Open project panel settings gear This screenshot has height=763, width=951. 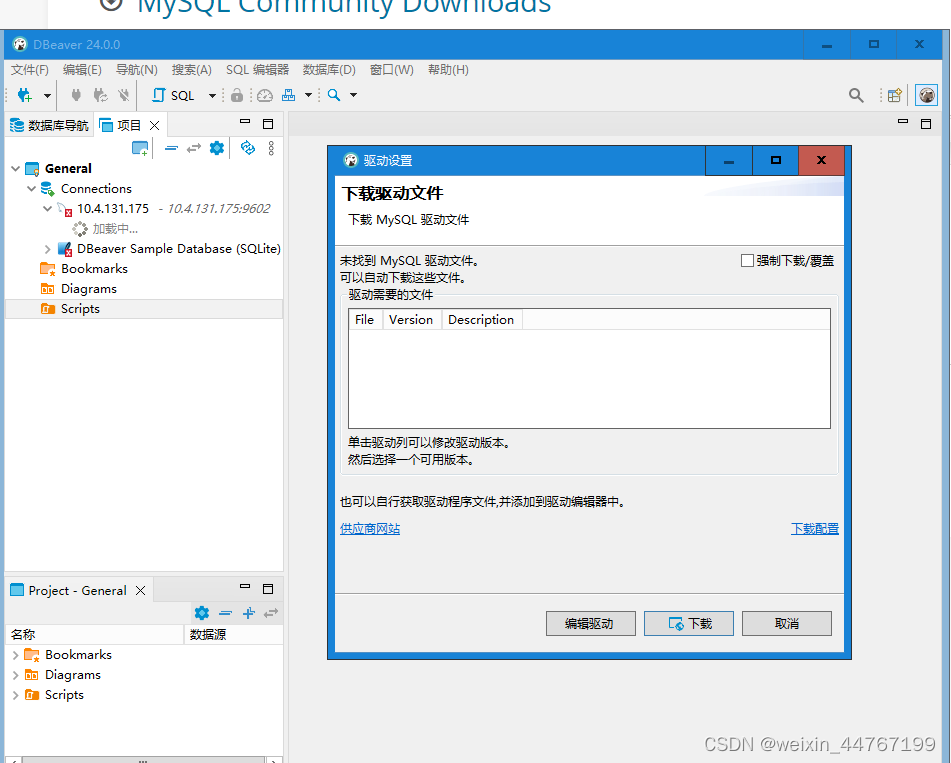(x=217, y=148)
